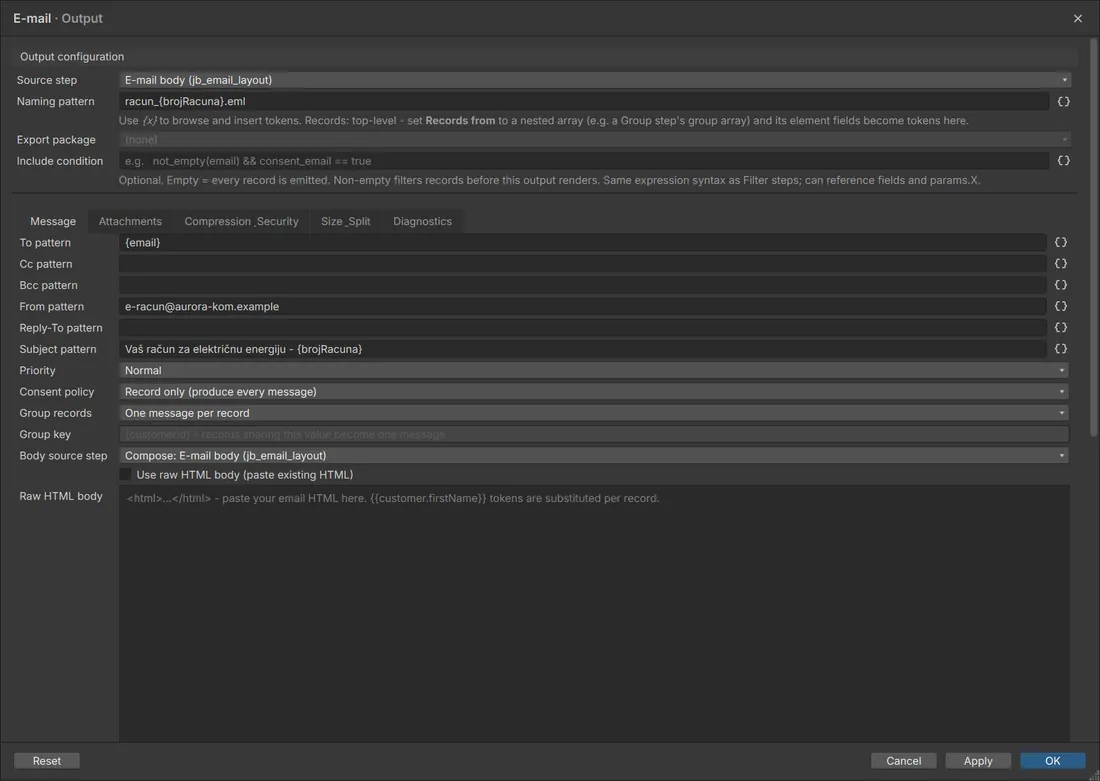Open the Compression_Security tab
Viewport: 1100px width, 781px height.
pyautogui.click(x=241, y=221)
